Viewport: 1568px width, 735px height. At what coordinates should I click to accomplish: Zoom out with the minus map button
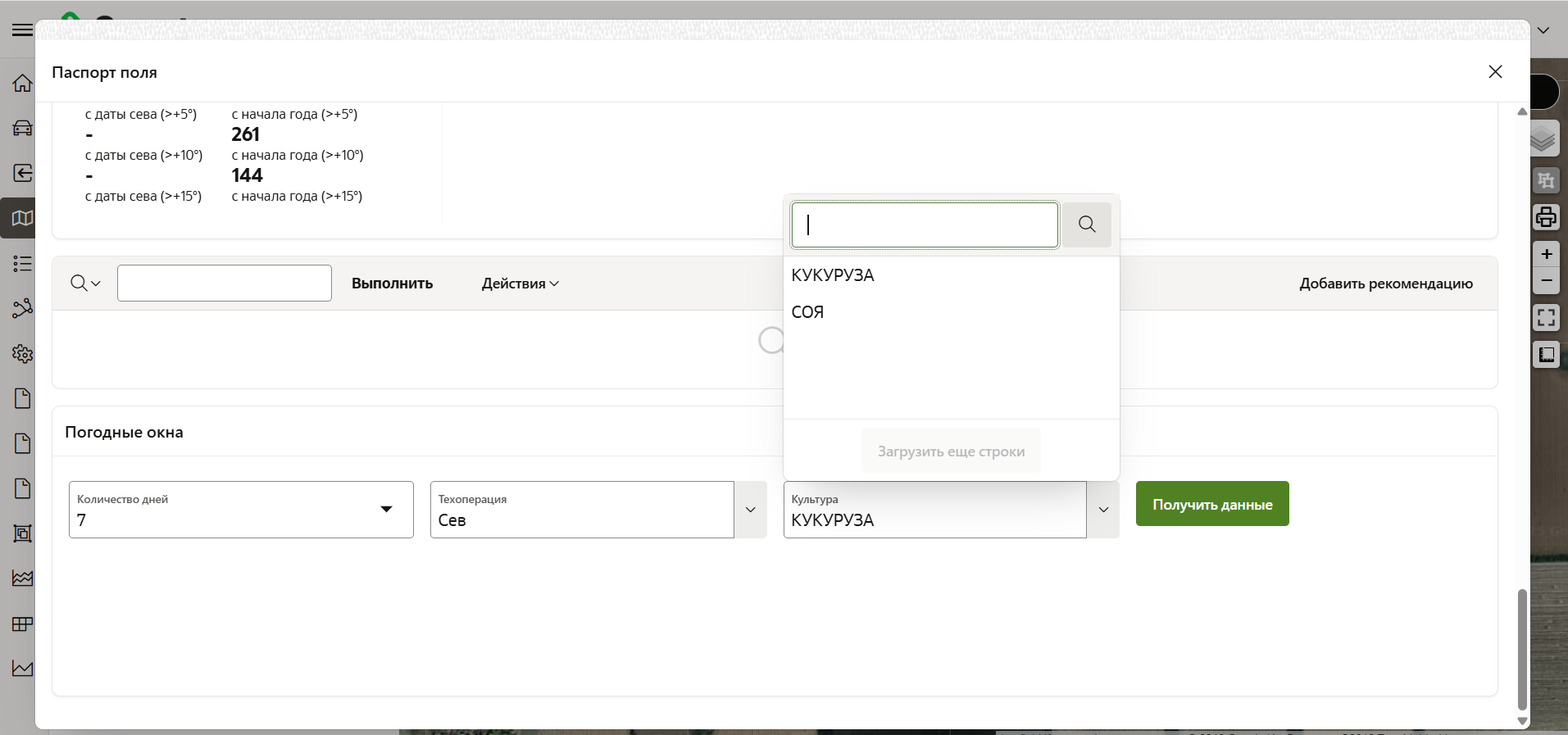click(x=1546, y=281)
